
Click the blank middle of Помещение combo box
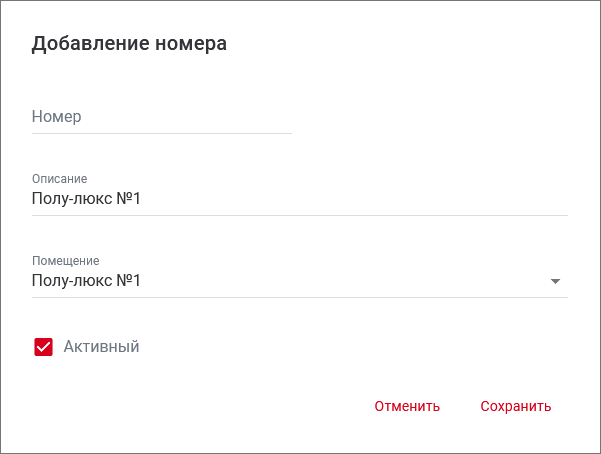click(x=340, y=281)
